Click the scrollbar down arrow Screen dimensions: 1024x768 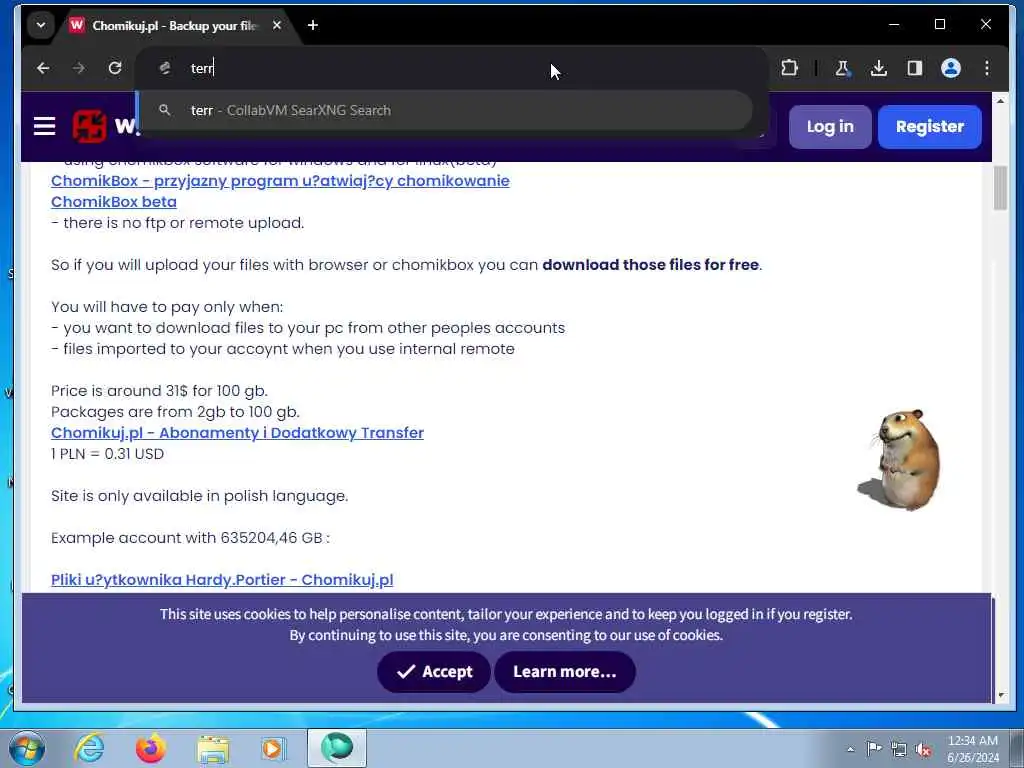coord(1002,696)
